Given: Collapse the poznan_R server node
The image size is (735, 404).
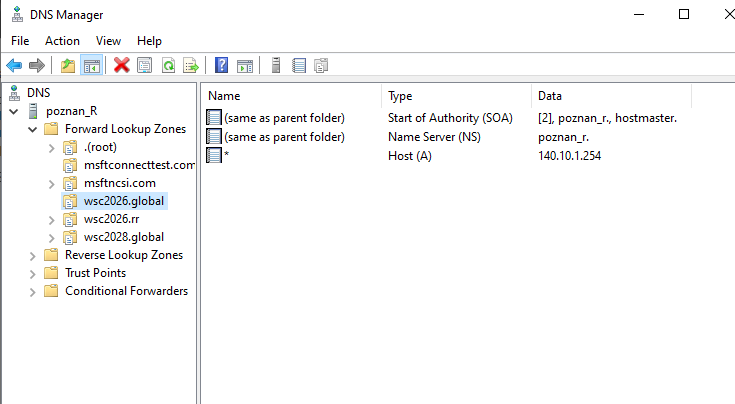Looking at the screenshot, I should [14, 112].
